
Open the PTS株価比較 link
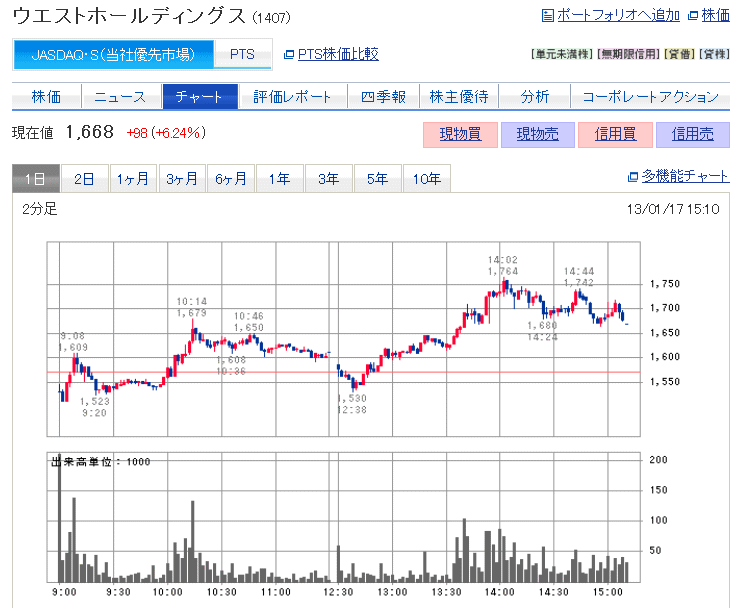click(338, 54)
